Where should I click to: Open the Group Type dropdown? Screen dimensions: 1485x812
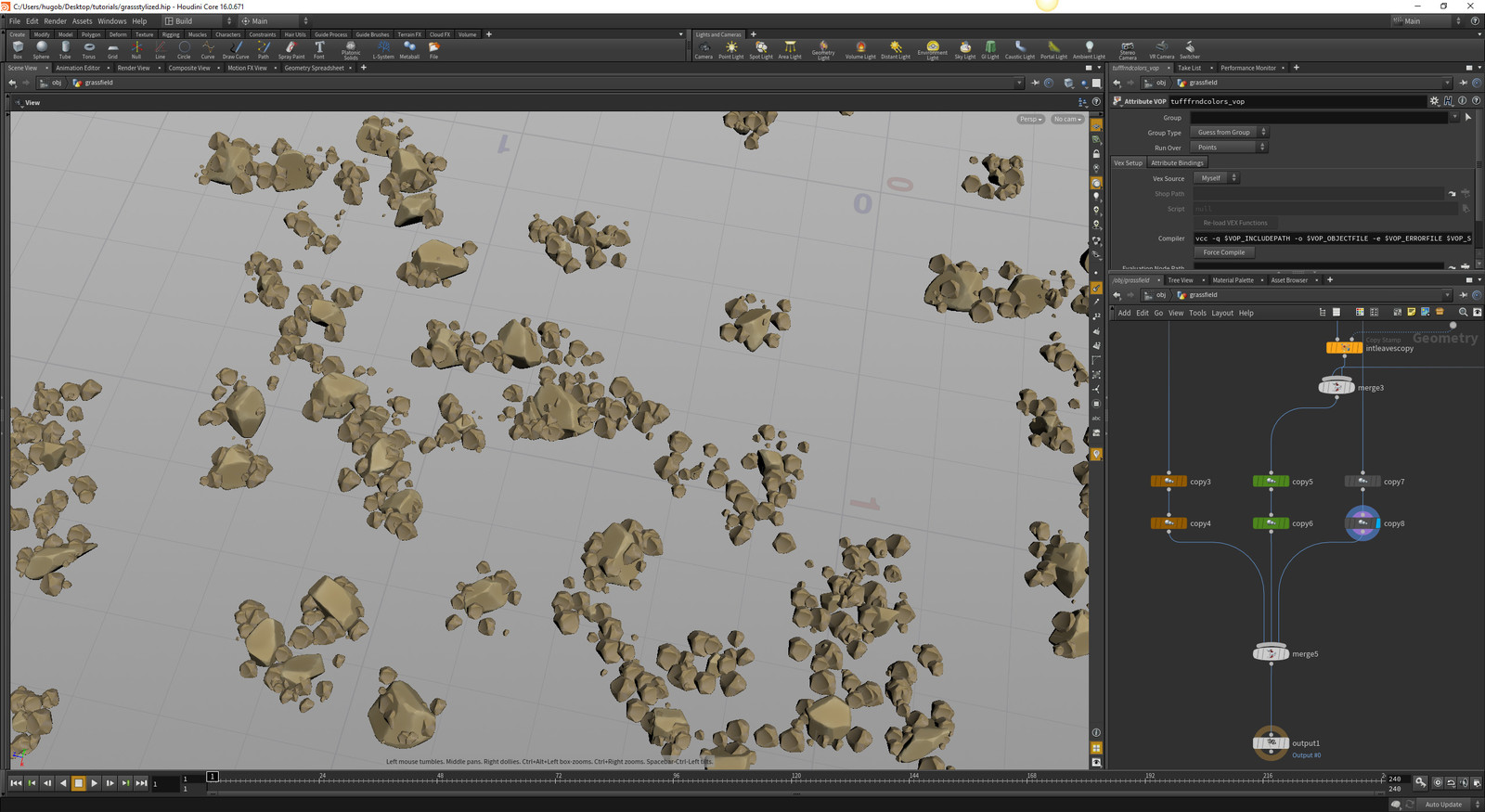click(1229, 133)
